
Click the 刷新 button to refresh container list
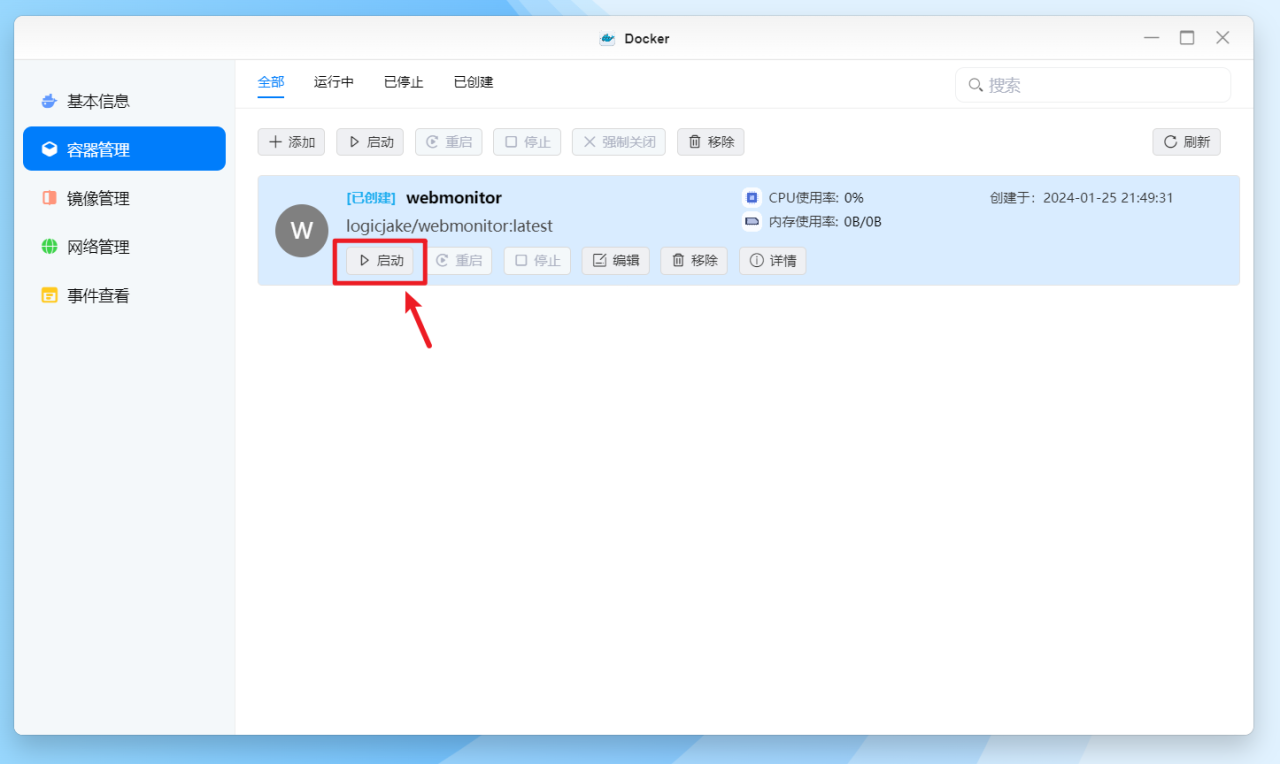point(1186,141)
